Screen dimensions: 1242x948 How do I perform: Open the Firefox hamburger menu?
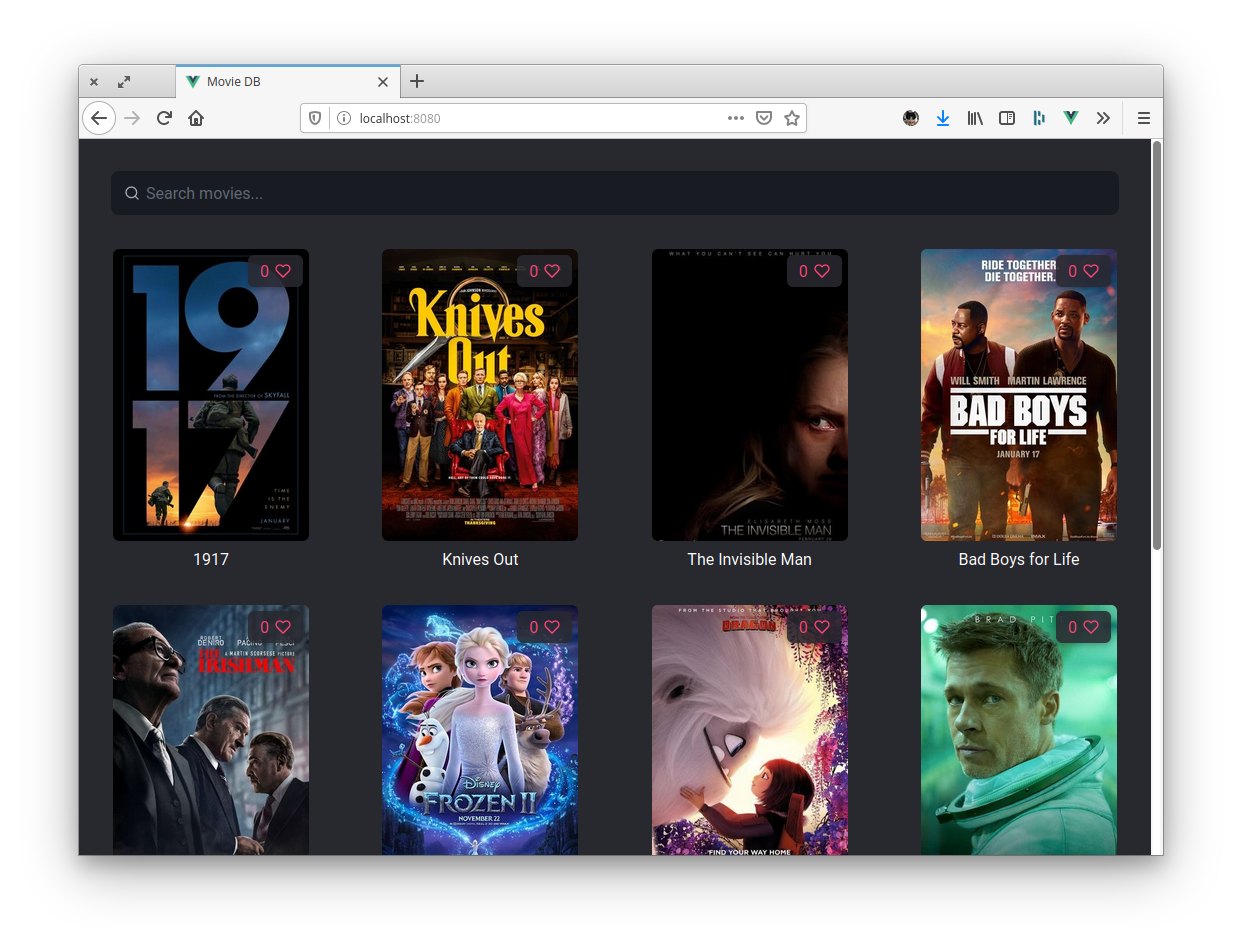tap(1144, 118)
